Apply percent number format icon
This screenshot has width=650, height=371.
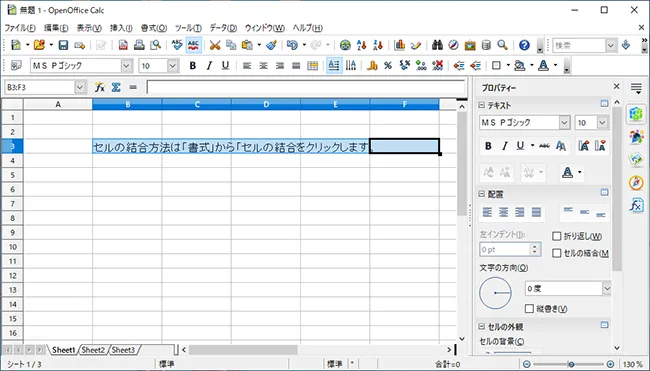coord(388,65)
